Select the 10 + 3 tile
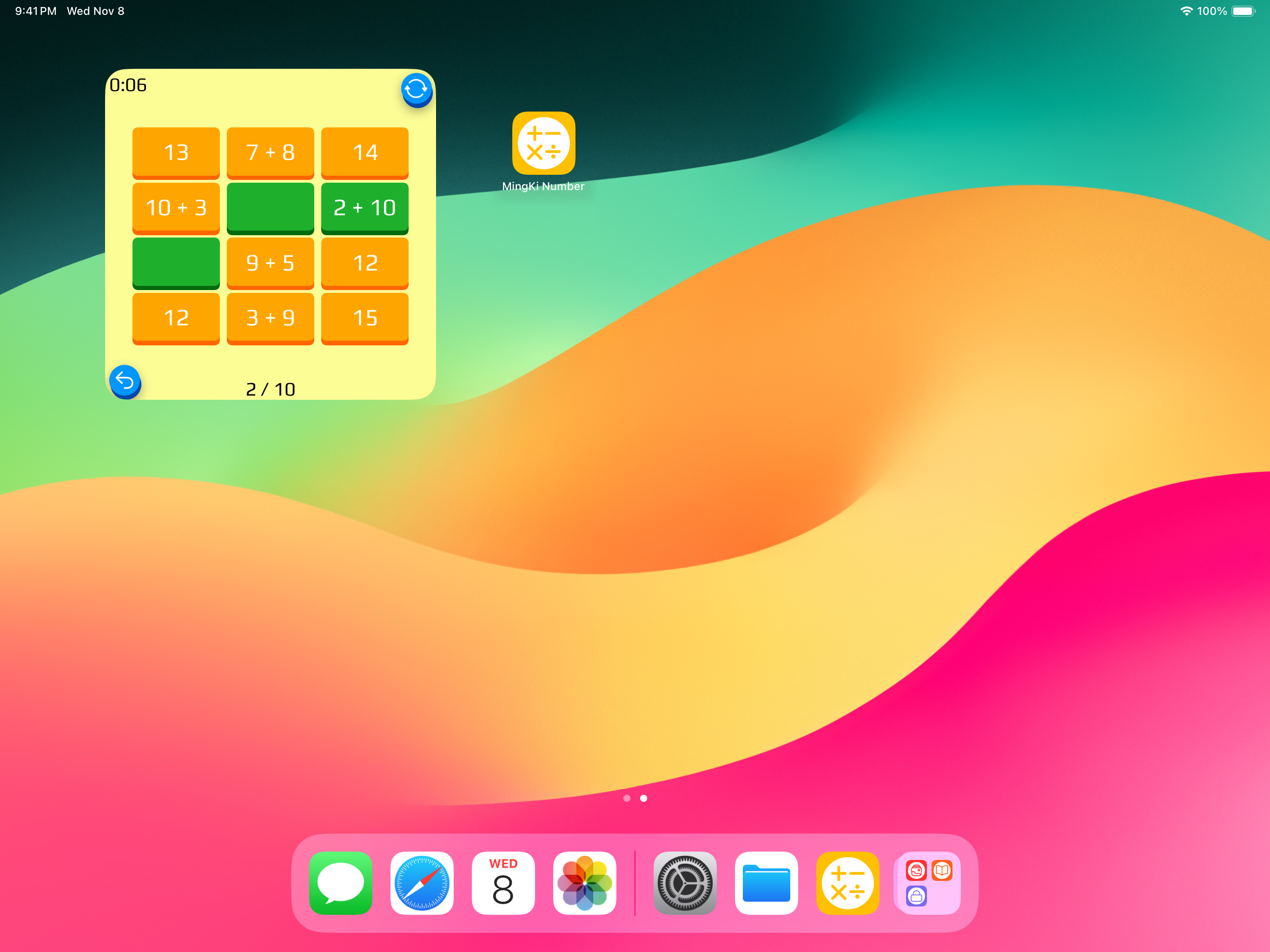 (176, 208)
